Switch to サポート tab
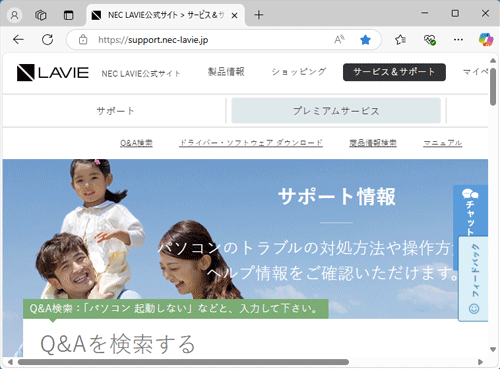The image size is (500, 369). pos(115,111)
